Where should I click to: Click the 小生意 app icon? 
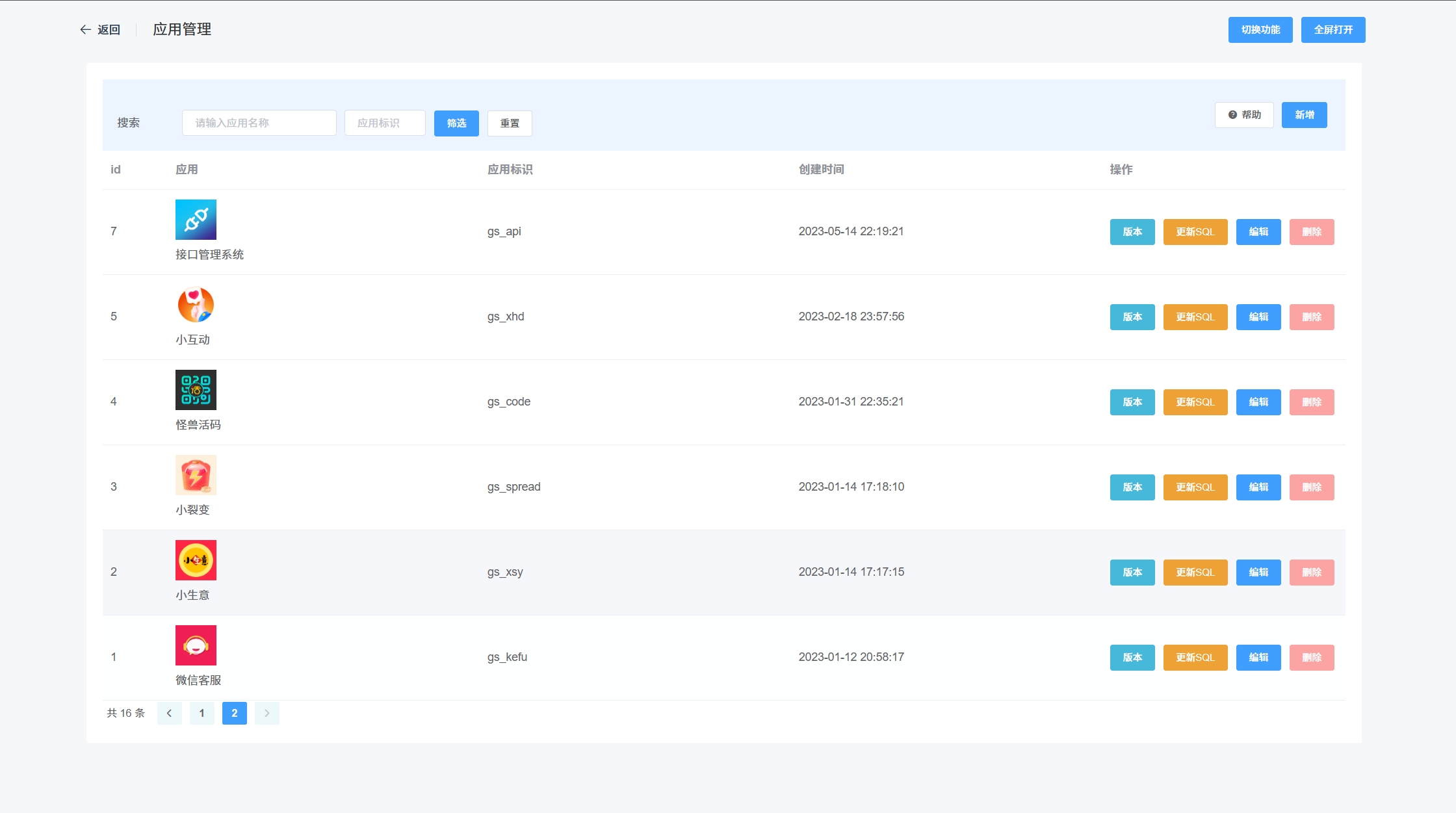point(196,560)
